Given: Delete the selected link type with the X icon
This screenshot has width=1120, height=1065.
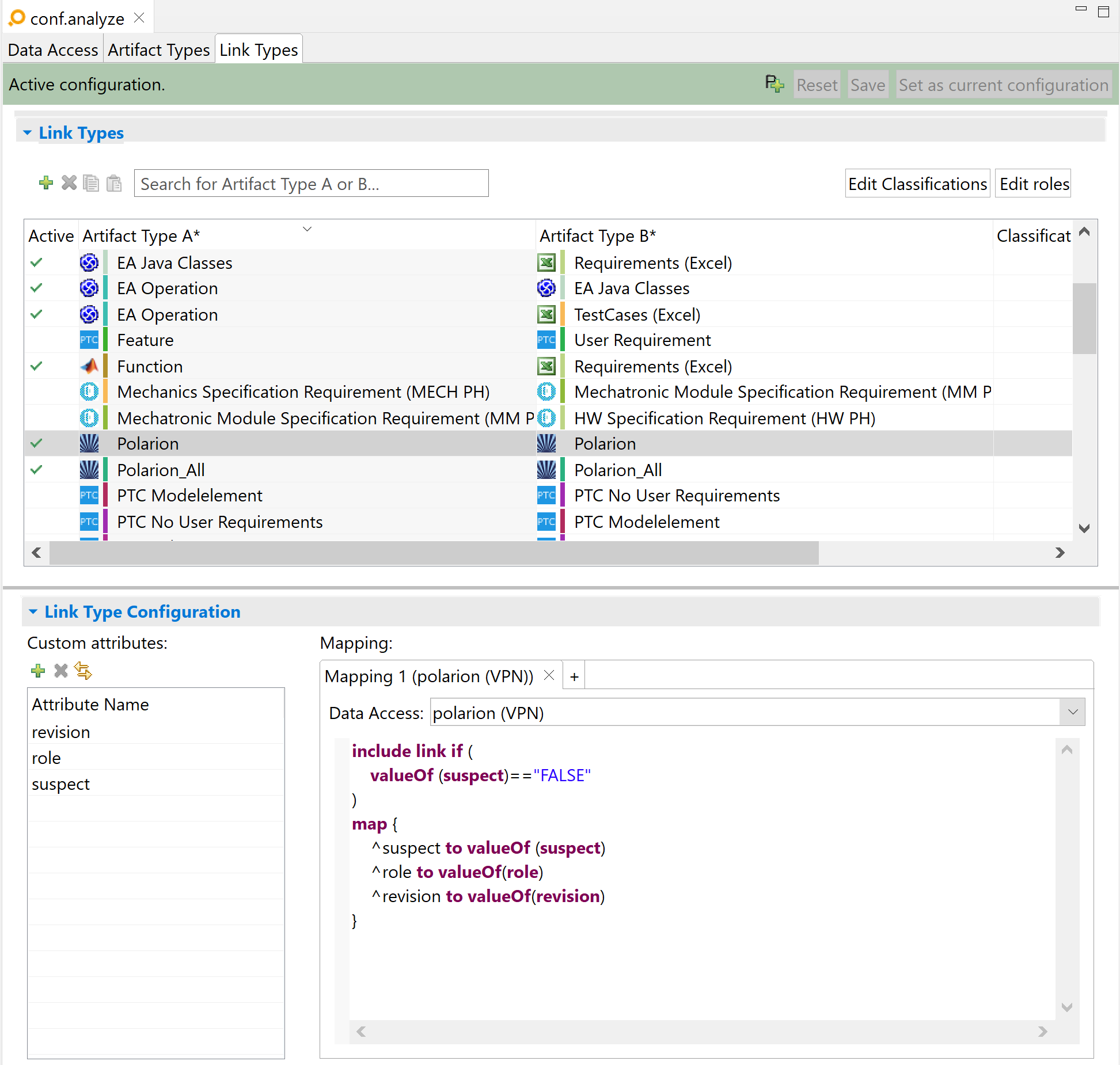Looking at the screenshot, I should 69,183.
